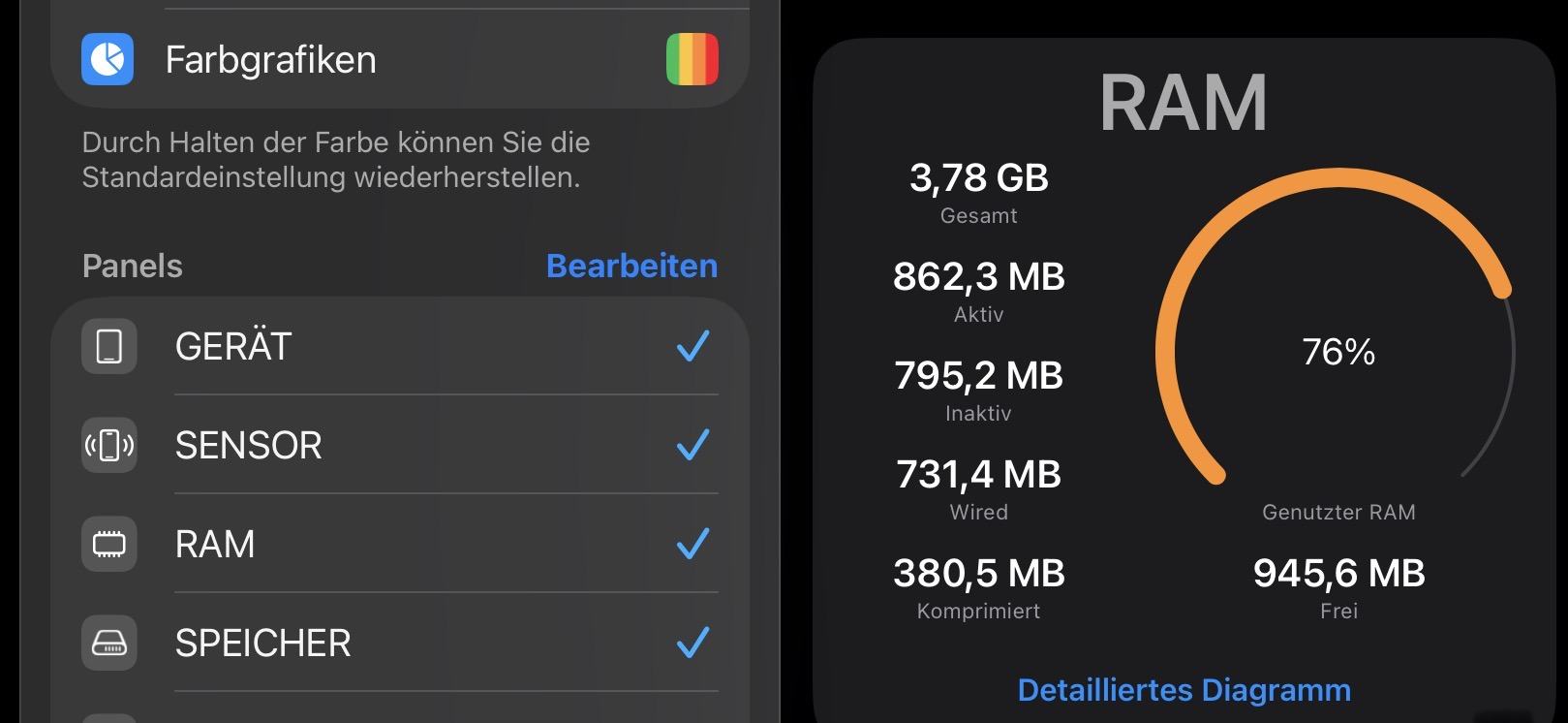The width and height of the screenshot is (1568, 723).
Task: Select the Farbgrafiken row label
Action: coord(270,60)
